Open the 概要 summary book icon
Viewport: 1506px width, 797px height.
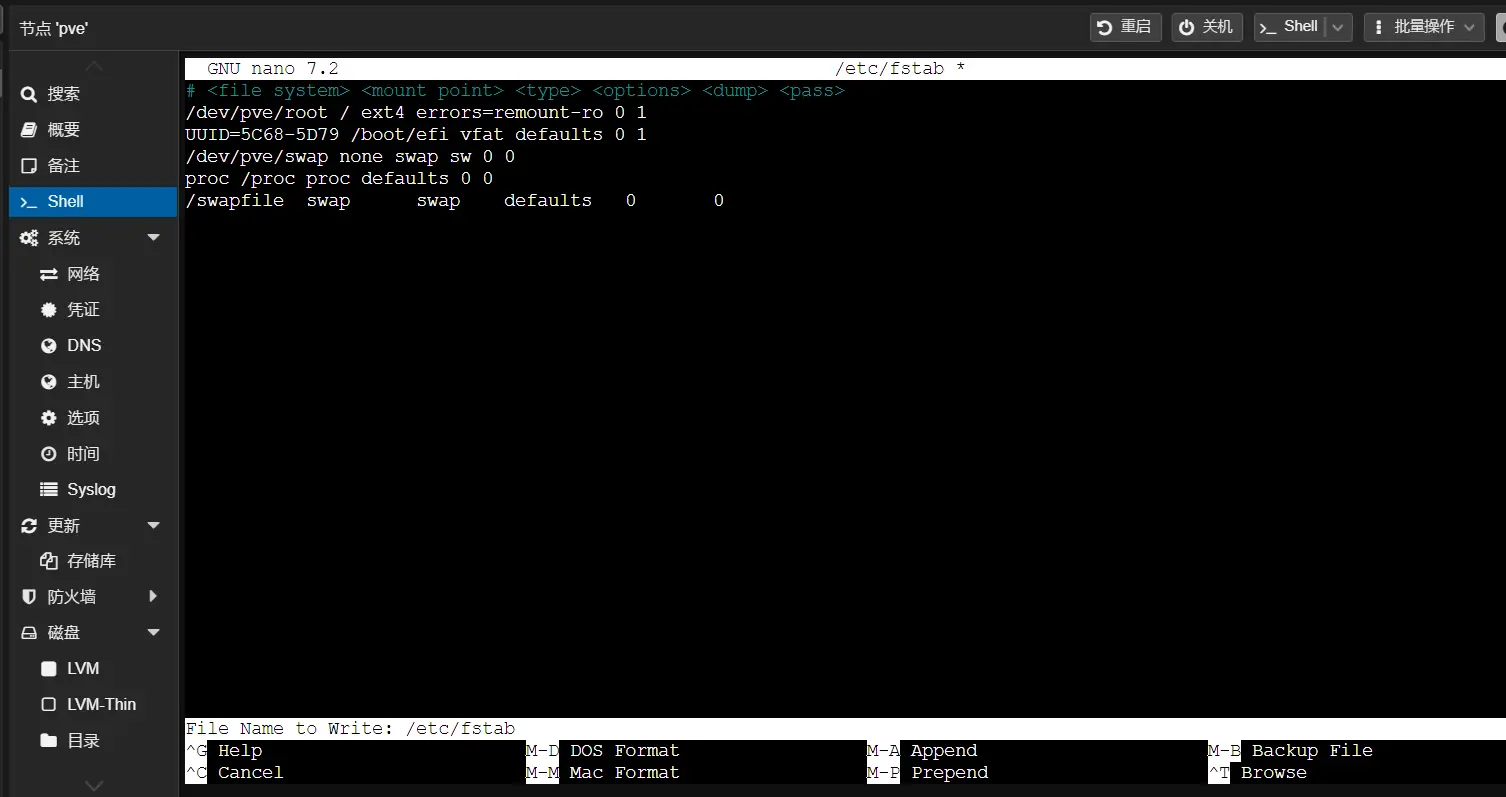29,130
